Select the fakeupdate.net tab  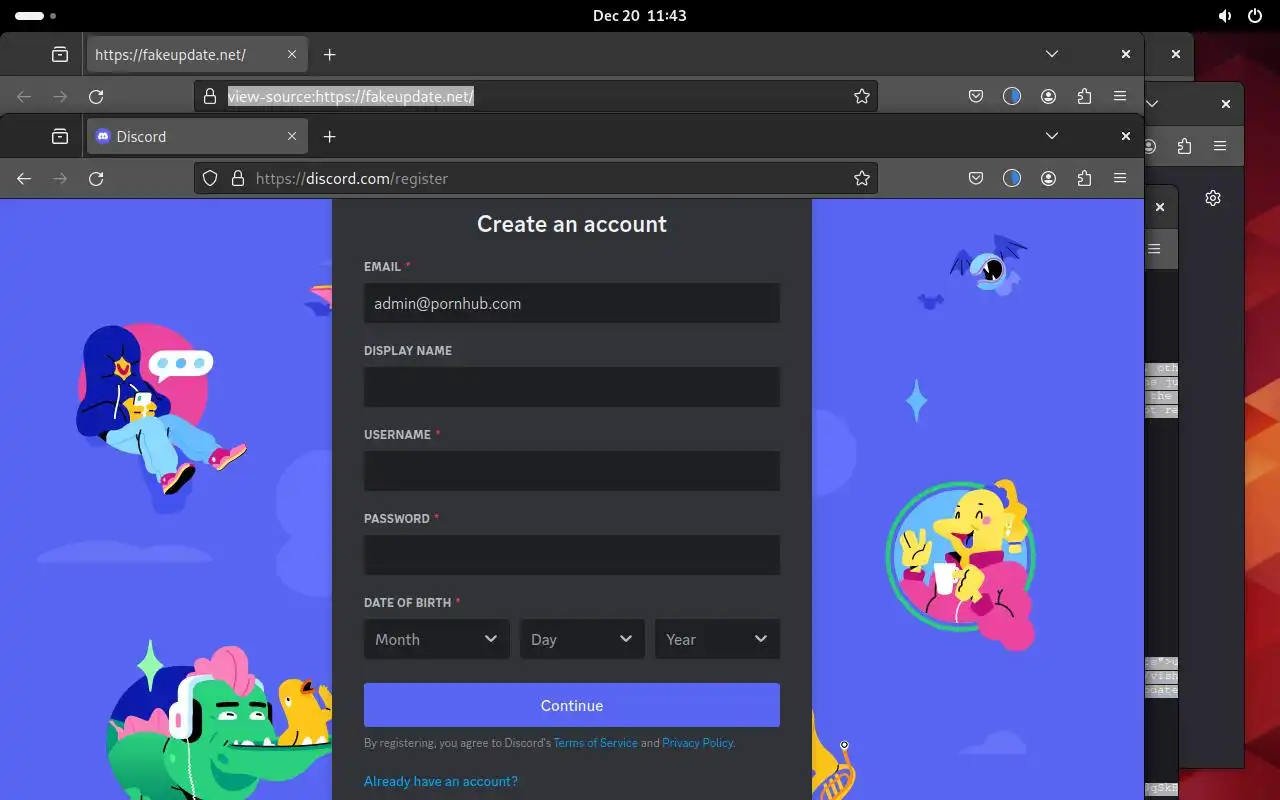pyautogui.click(x=197, y=54)
